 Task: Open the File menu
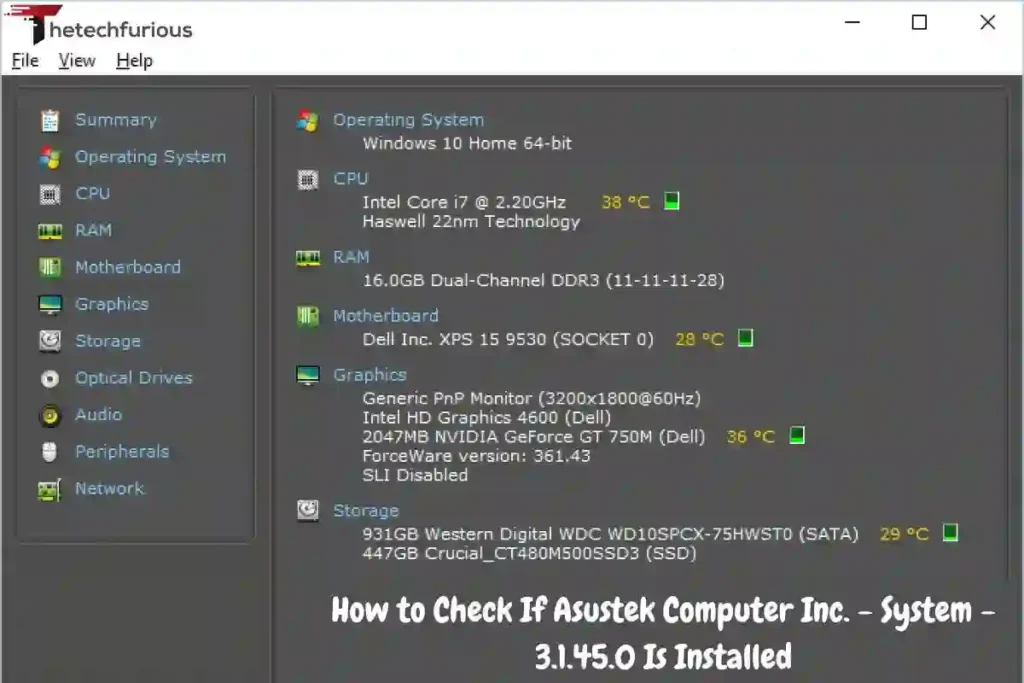[x=24, y=60]
